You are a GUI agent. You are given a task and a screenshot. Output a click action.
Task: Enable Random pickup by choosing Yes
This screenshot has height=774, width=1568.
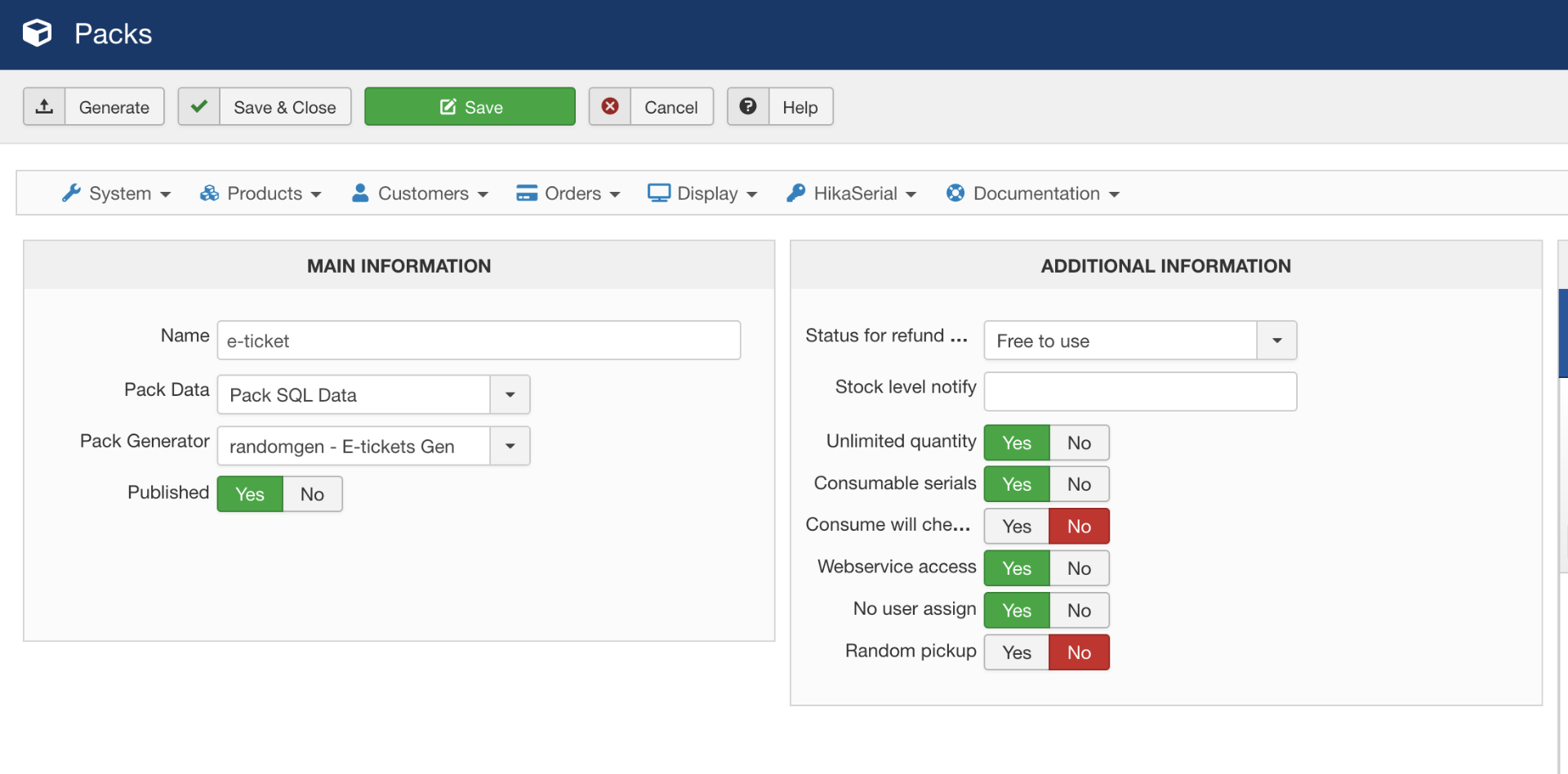pos(1017,652)
